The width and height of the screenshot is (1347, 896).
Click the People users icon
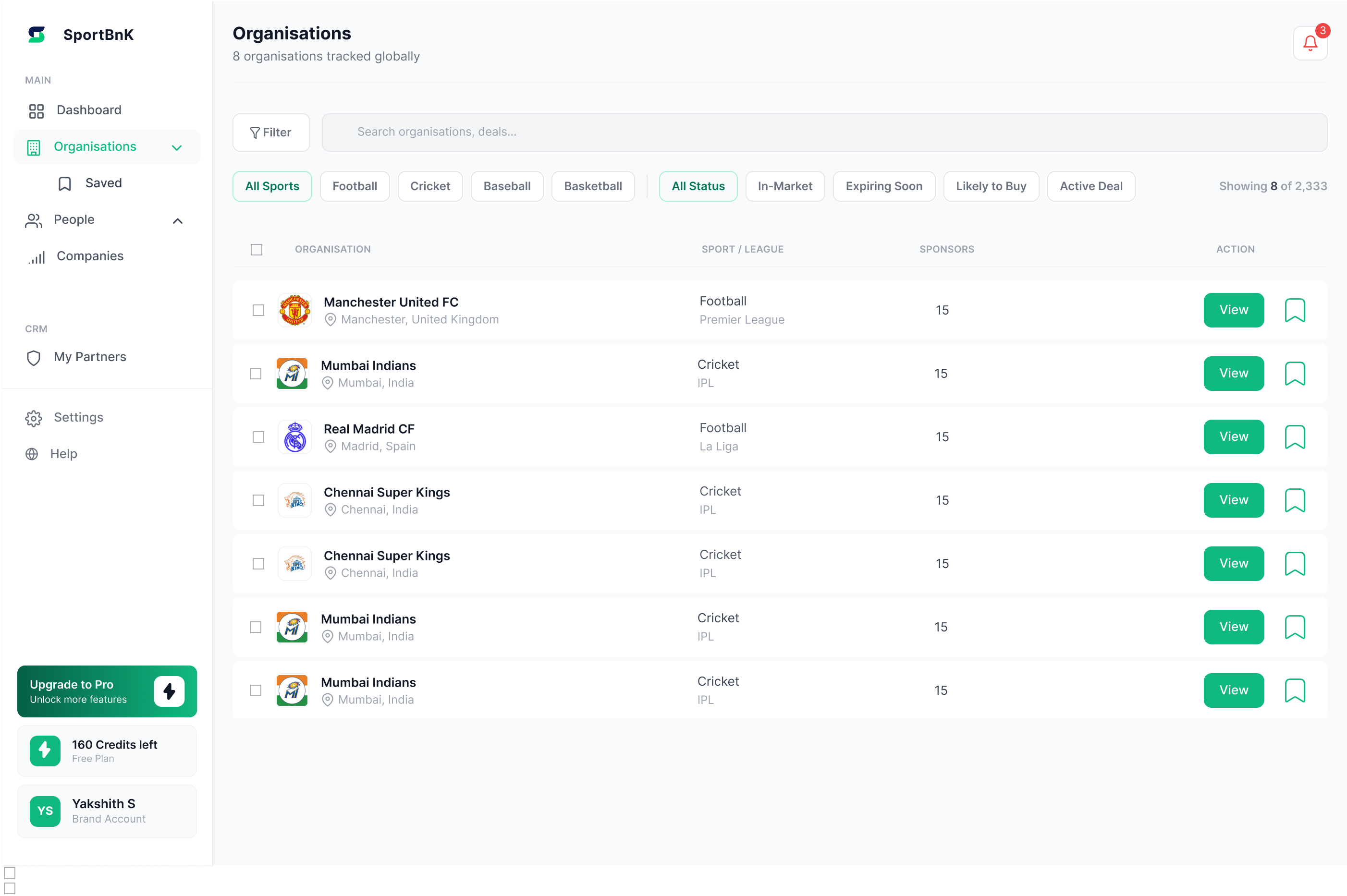[x=34, y=220]
